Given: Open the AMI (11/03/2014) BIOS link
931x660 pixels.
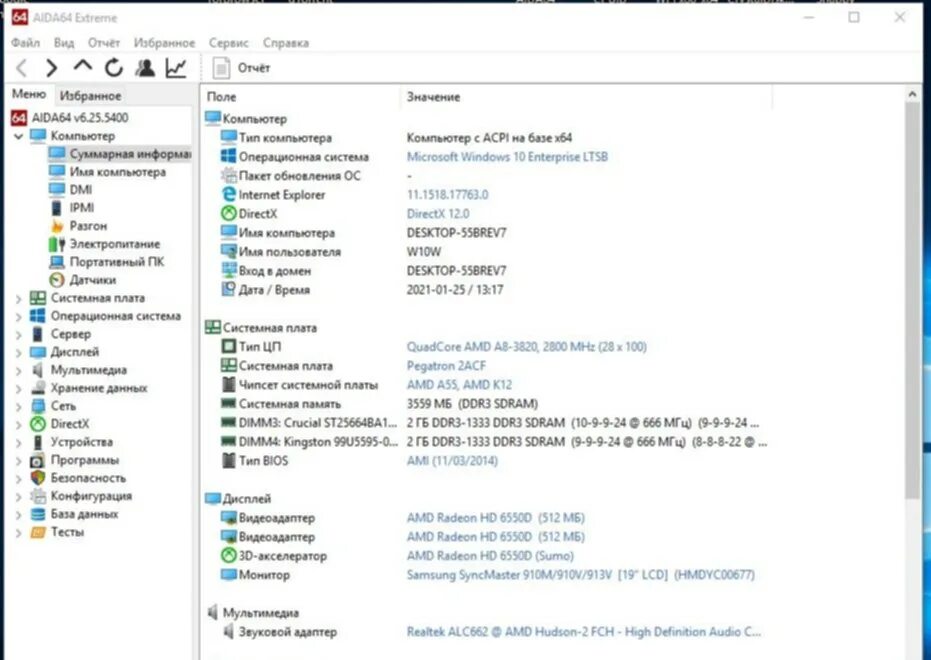Looking at the screenshot, I should 452,461.
